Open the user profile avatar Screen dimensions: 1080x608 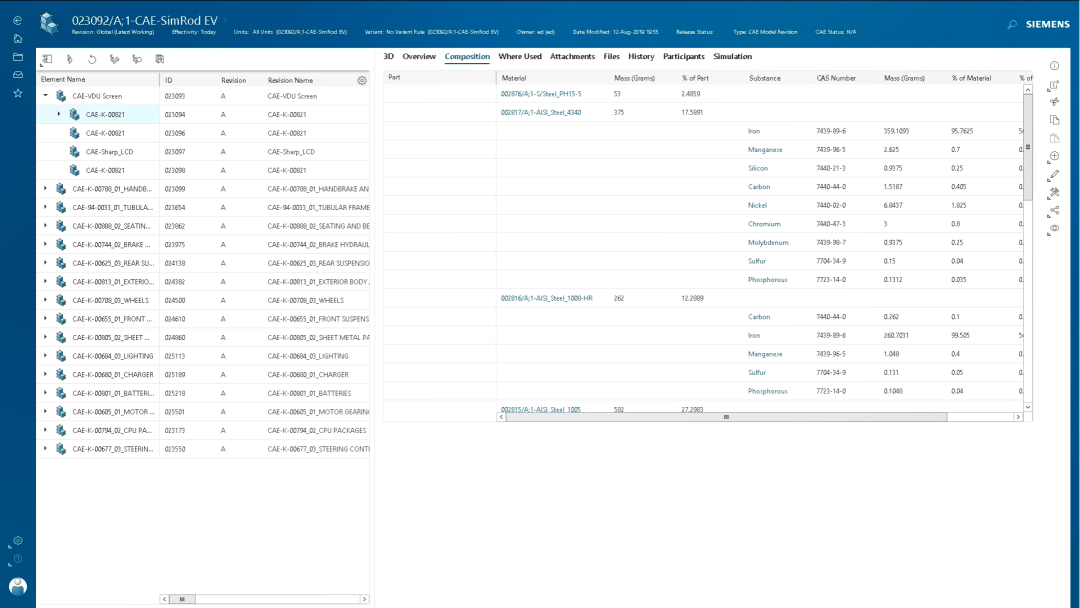[x=18, y=586]
